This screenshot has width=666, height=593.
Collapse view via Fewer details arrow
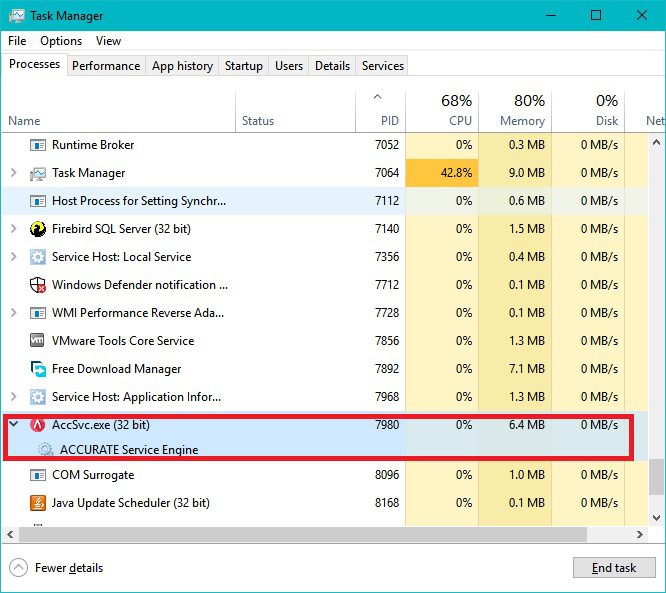click(x=18, y=568)
